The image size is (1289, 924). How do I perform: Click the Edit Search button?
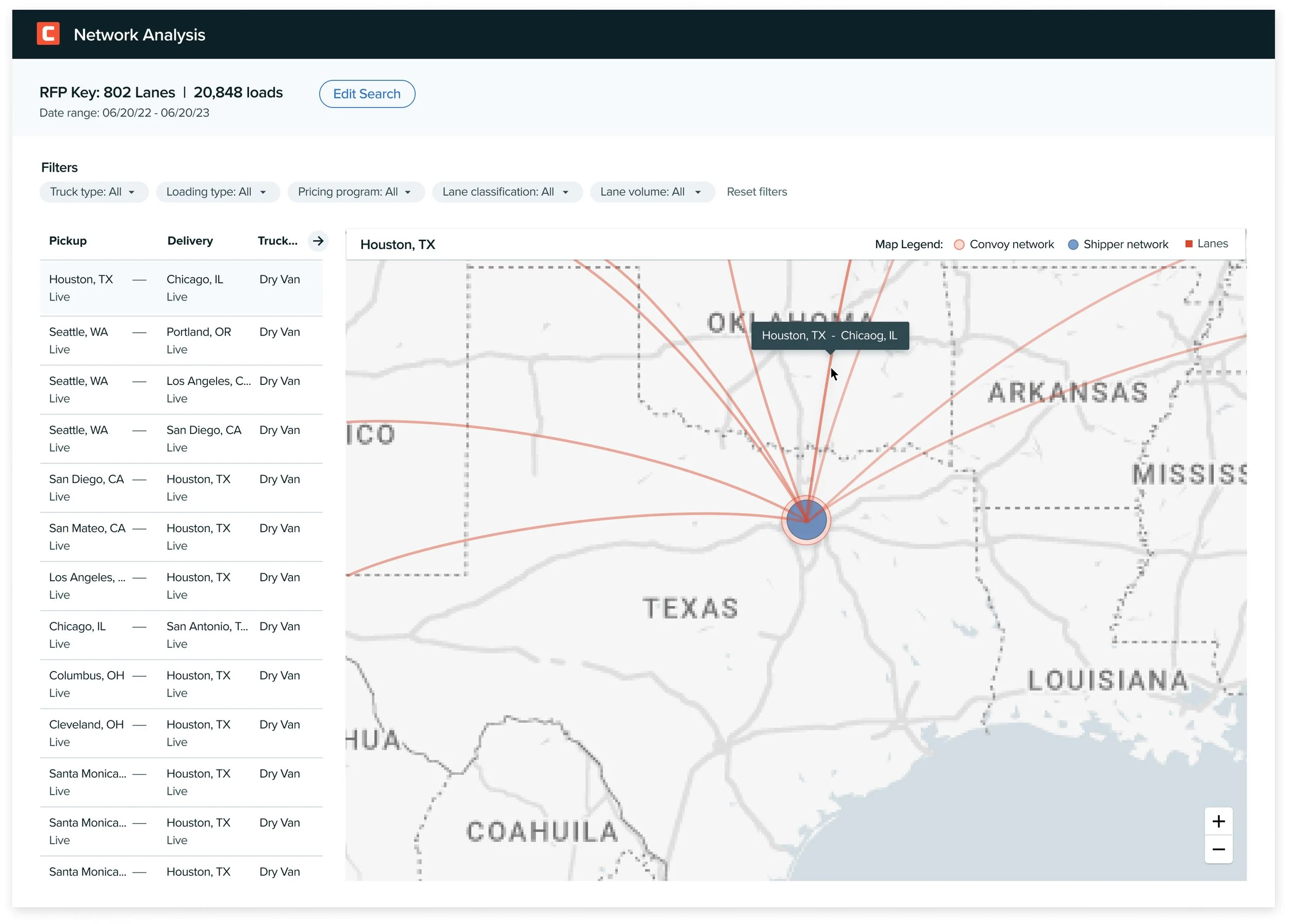(x=367, y=94)
